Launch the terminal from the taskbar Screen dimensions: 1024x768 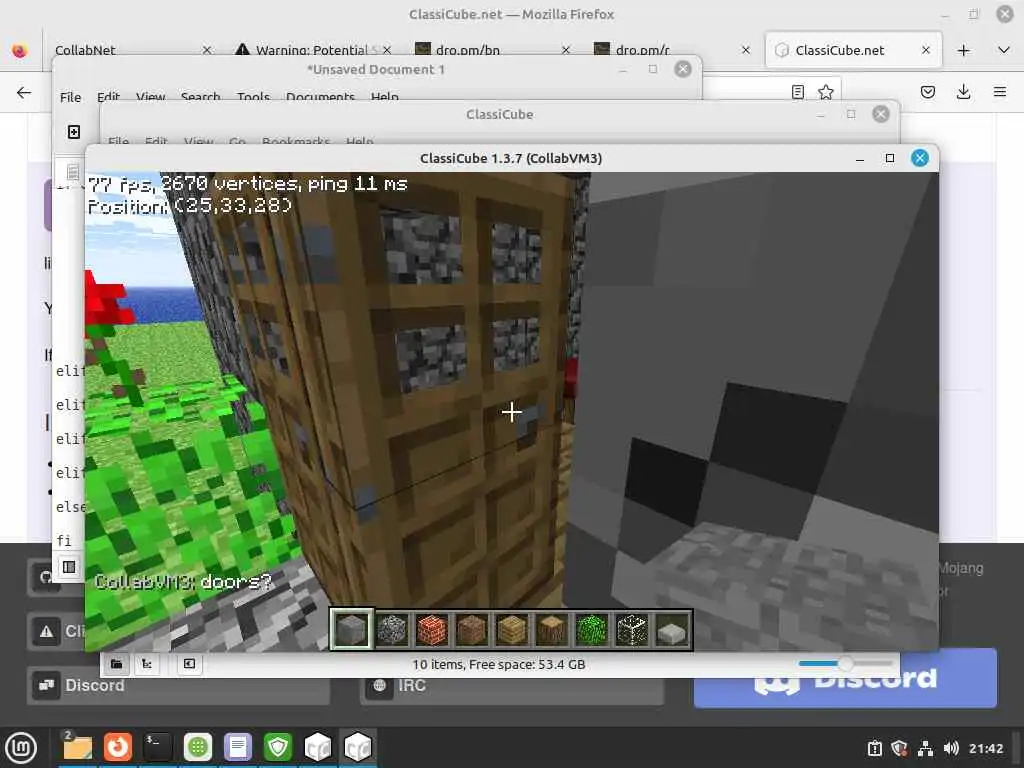[x=157, y=747]
